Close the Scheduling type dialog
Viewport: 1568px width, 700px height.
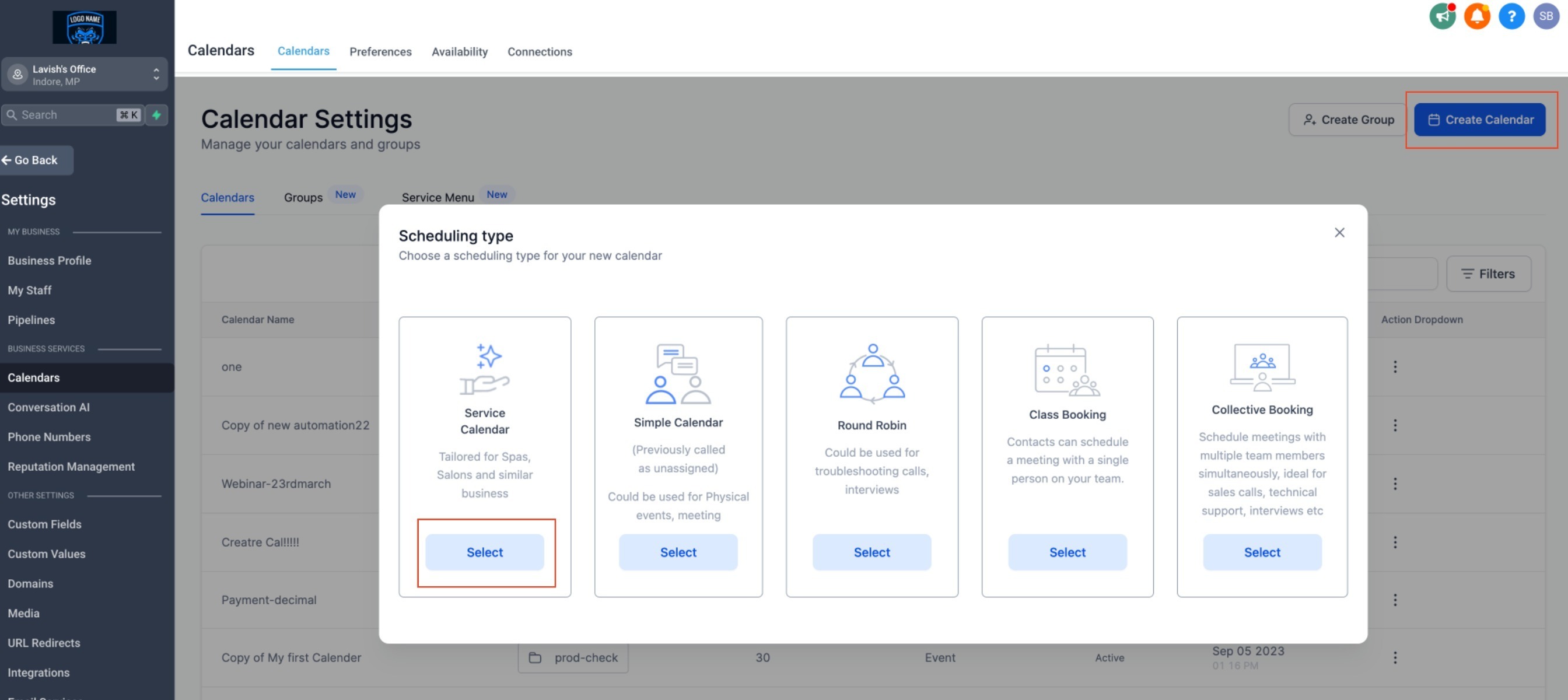pos(1339,233)
